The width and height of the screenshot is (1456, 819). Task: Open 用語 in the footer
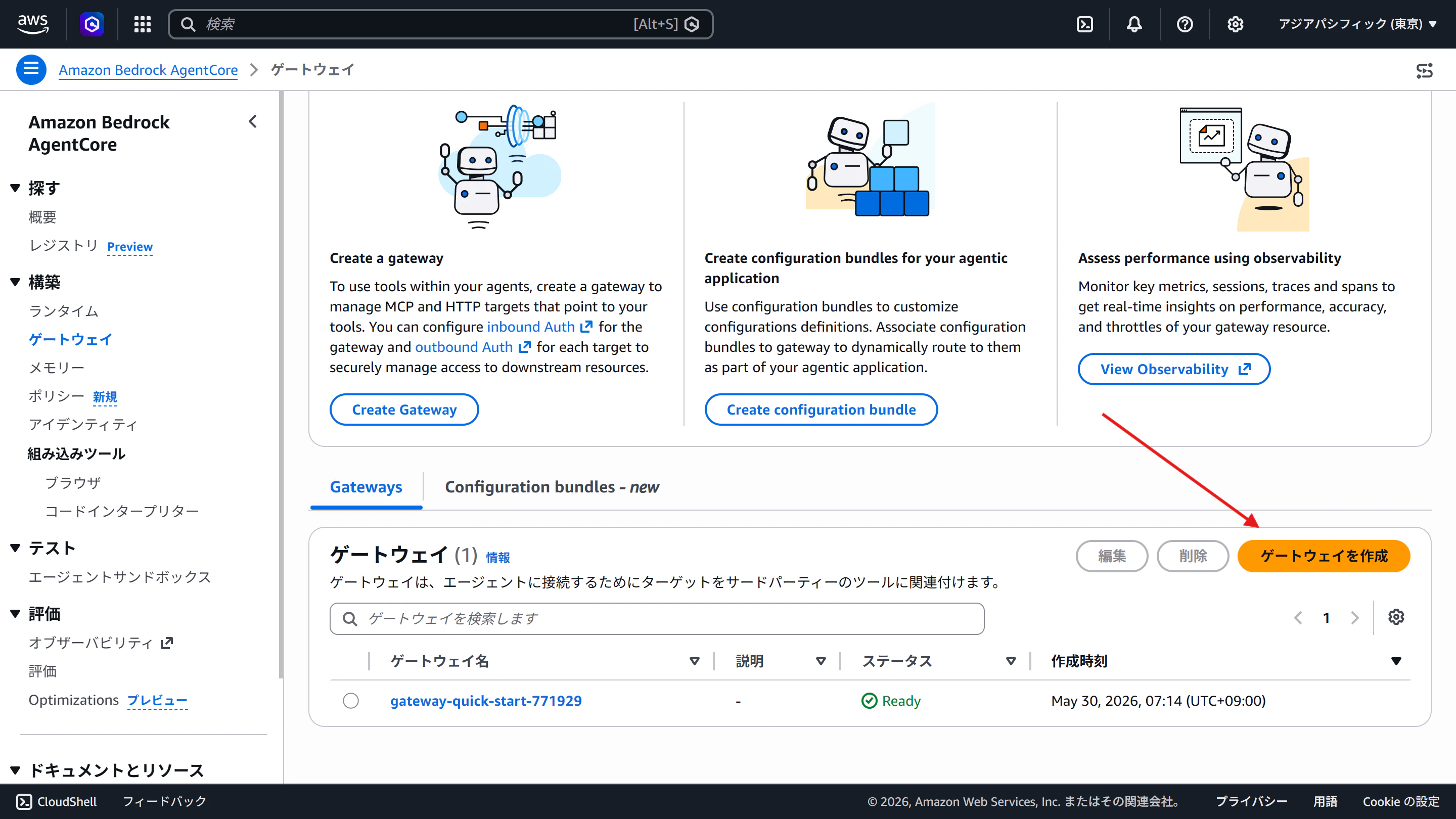(1325, 801)
